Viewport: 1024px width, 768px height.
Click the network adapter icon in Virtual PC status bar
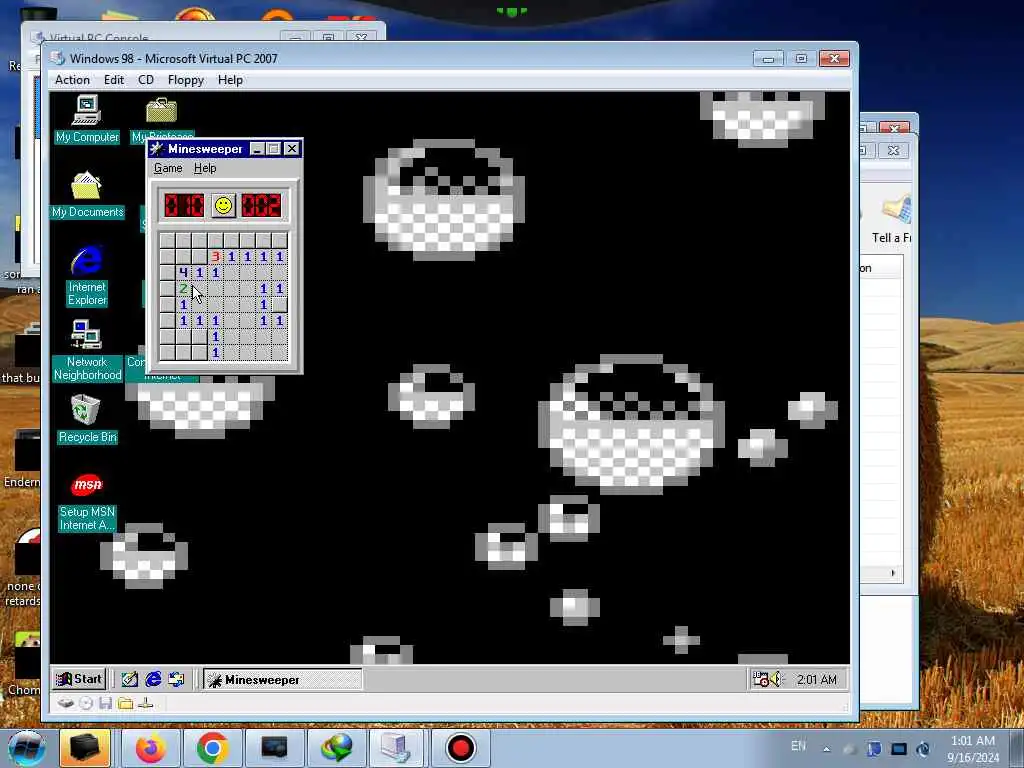coord(146,703)
